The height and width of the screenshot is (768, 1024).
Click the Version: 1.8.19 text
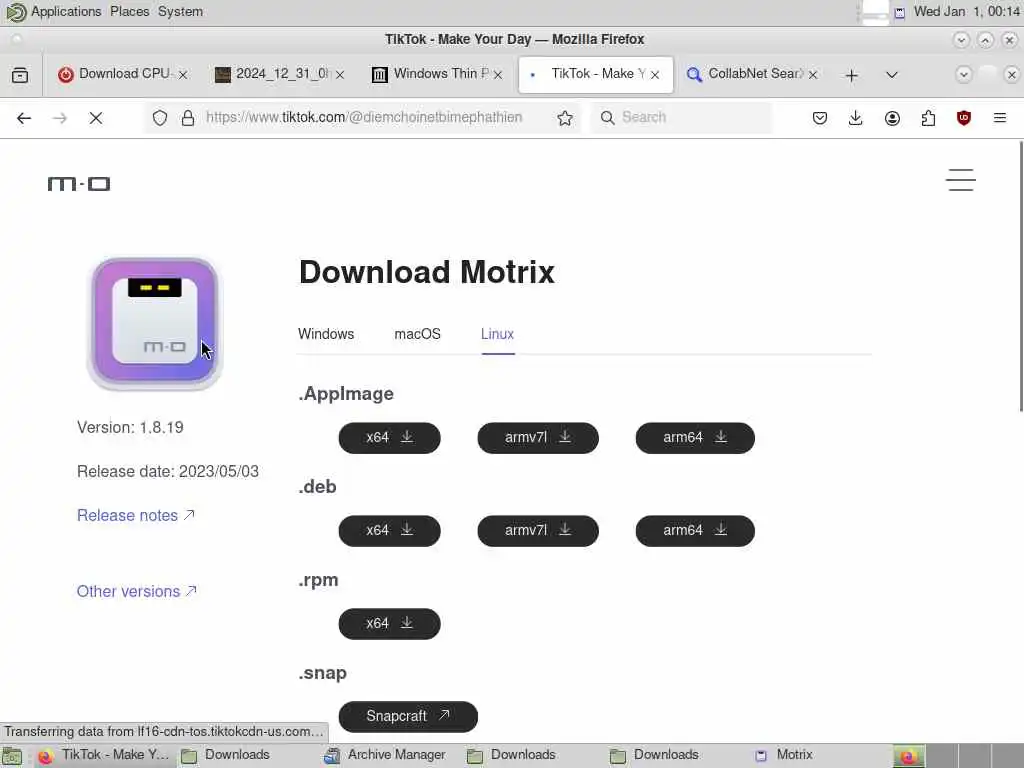130,428
